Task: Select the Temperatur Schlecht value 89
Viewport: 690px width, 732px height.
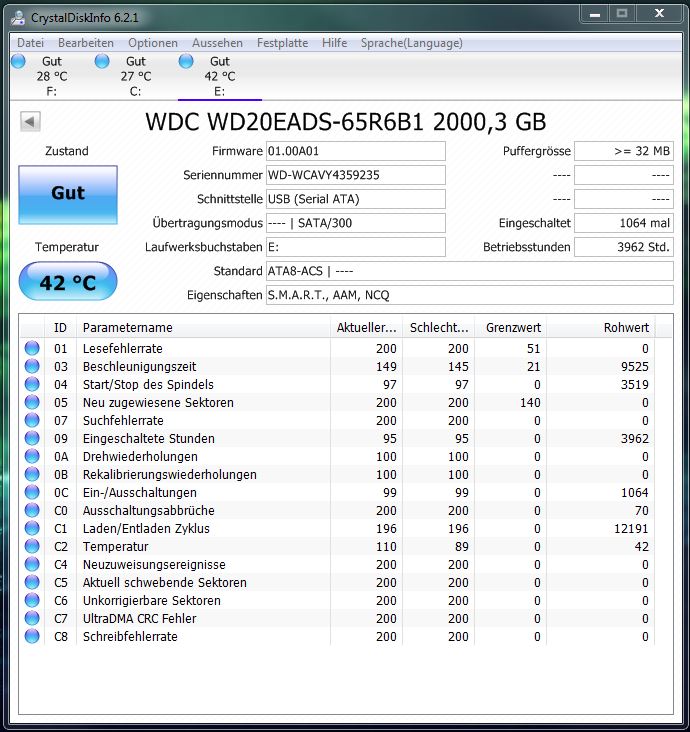Action: pyautogui.click(x=462, y=547)
